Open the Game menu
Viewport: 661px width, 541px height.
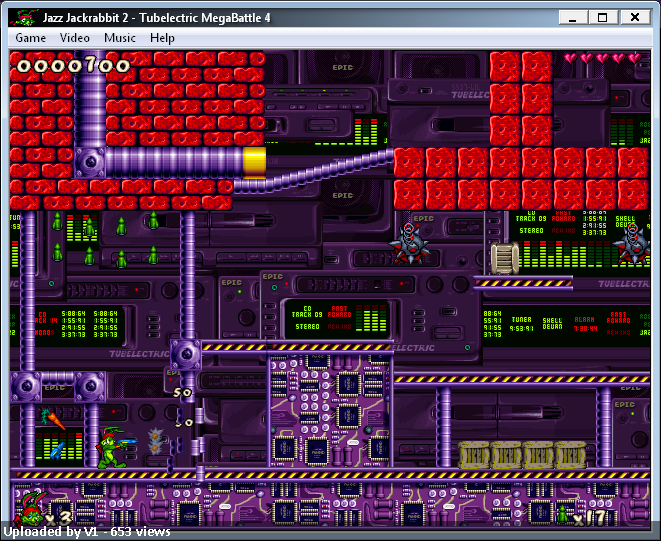[30, 38]
